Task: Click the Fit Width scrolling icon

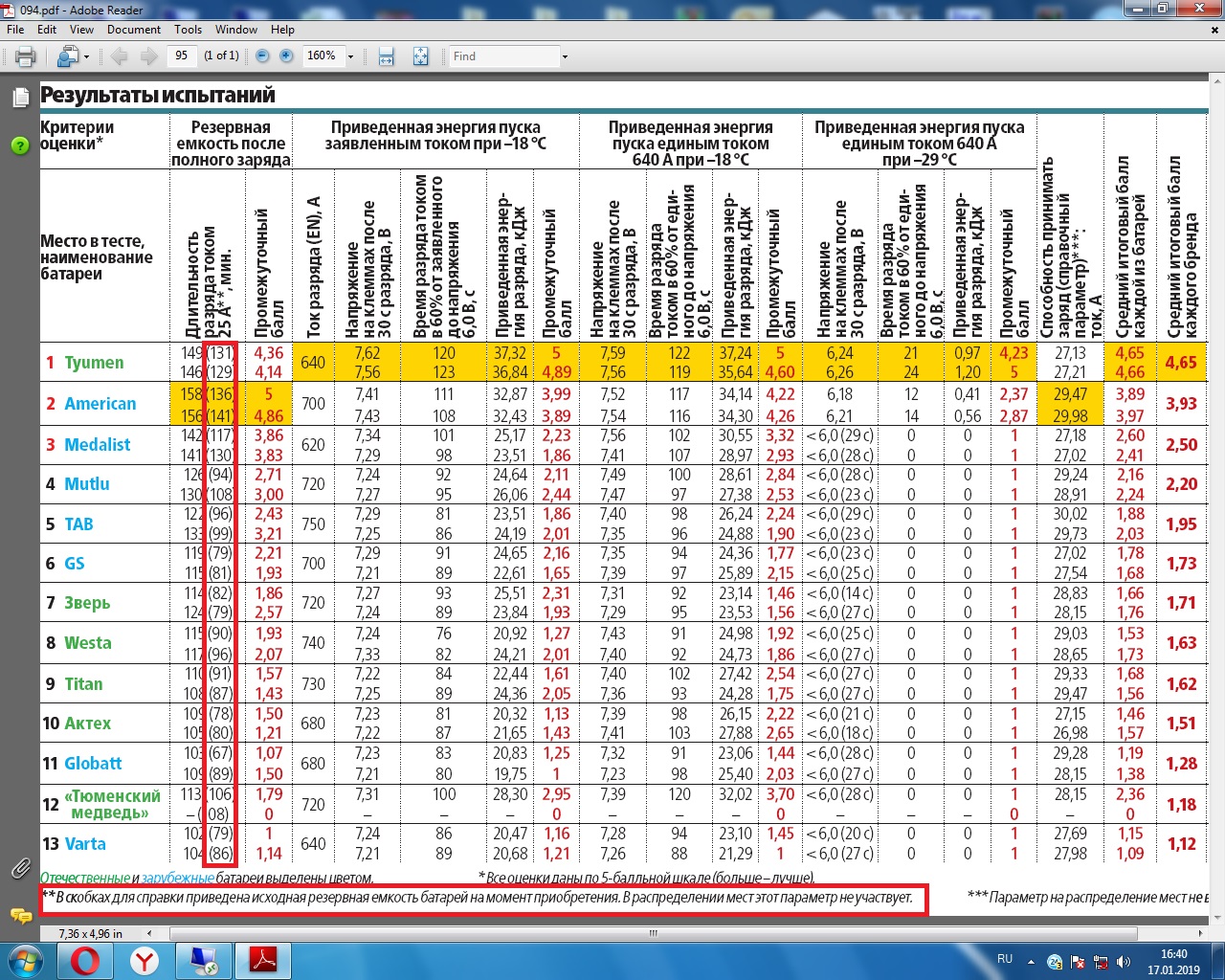Action: [x=387, y=56]
